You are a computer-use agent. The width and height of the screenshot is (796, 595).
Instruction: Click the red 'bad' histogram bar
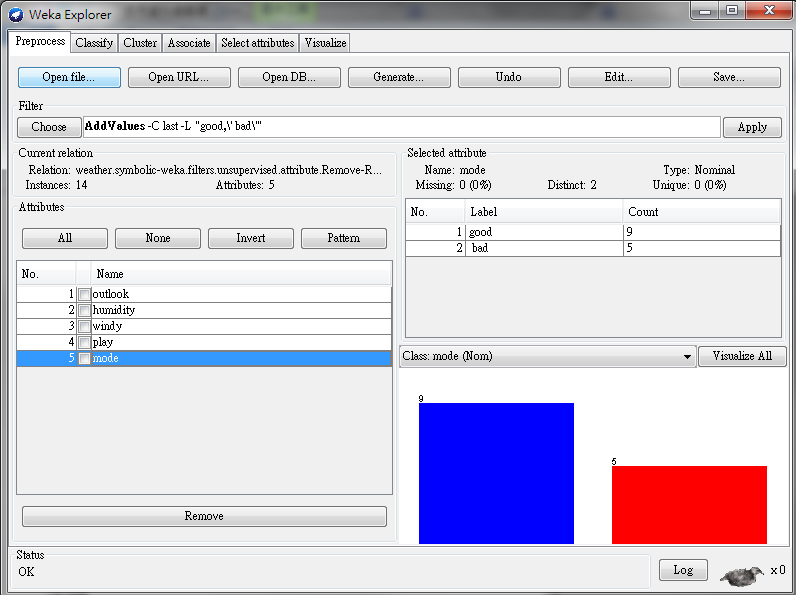pos(689,504)
